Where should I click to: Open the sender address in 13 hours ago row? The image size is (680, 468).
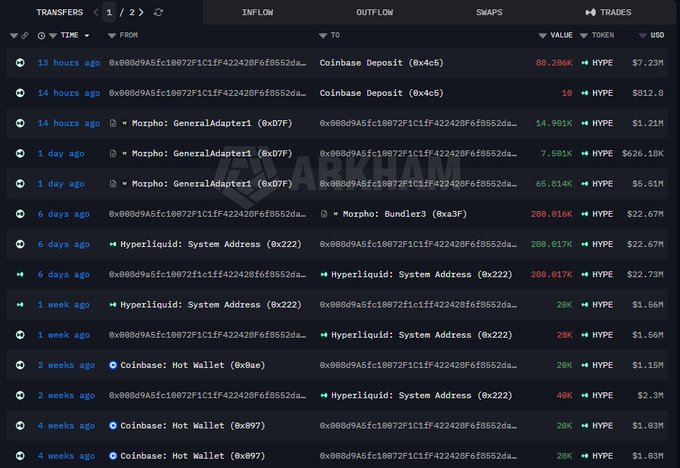click(207, 63)
